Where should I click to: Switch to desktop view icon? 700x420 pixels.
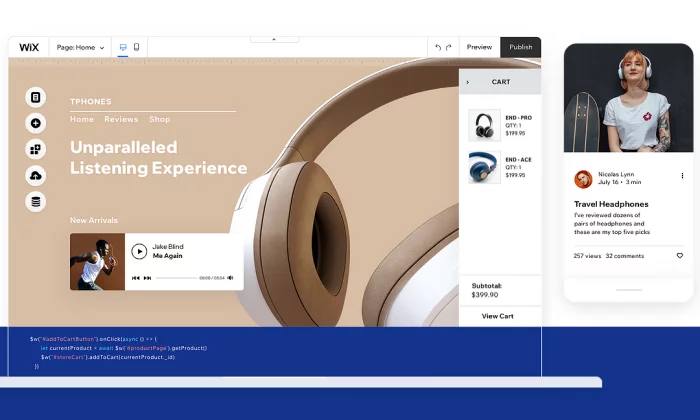point(123,47)
